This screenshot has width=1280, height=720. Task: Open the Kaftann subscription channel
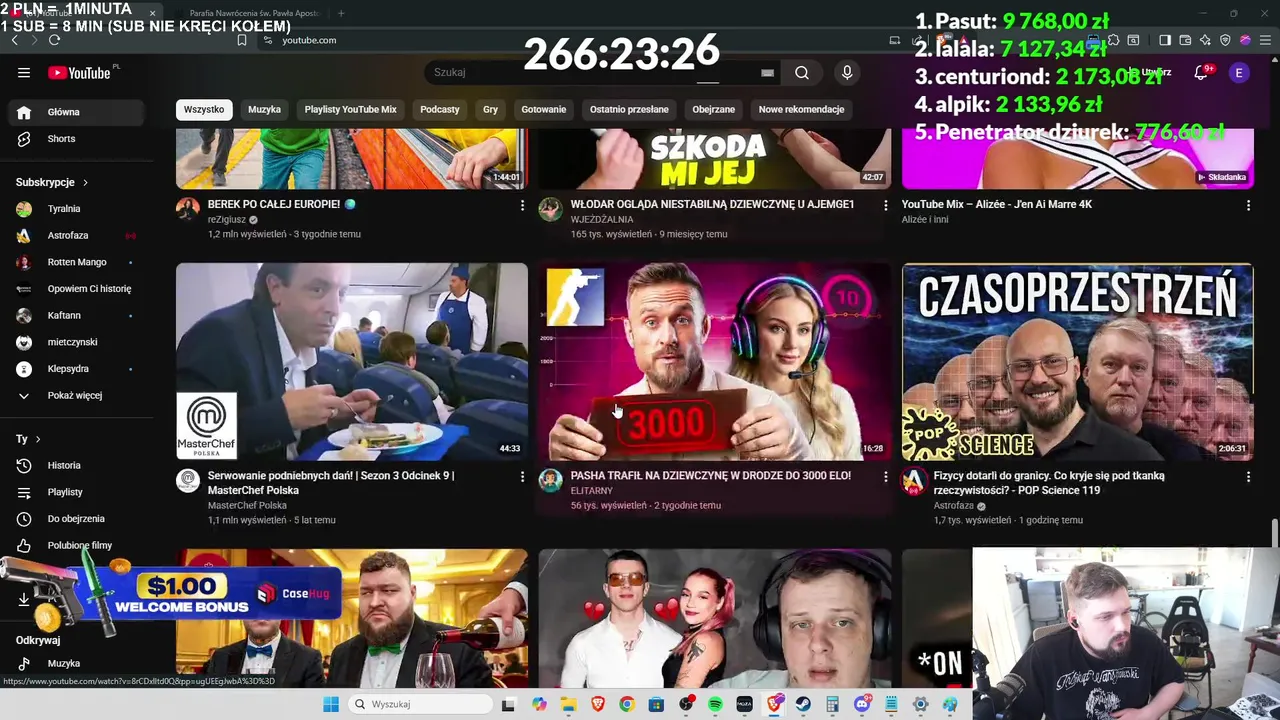(x=77, y=315)
